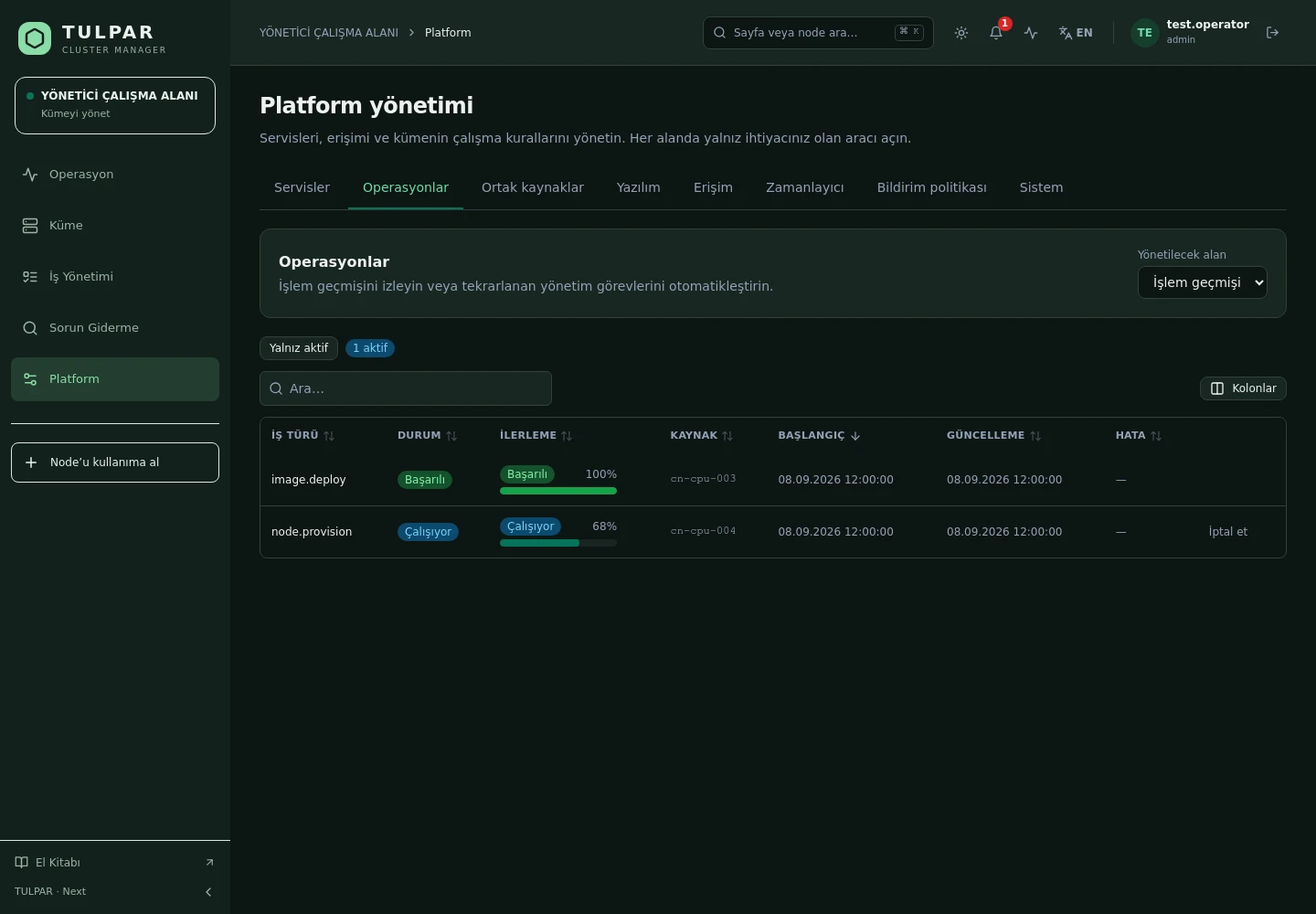Click İptal et for node.provision
Viewport: 1316px width, 914px height.
tap(1227, 532)
